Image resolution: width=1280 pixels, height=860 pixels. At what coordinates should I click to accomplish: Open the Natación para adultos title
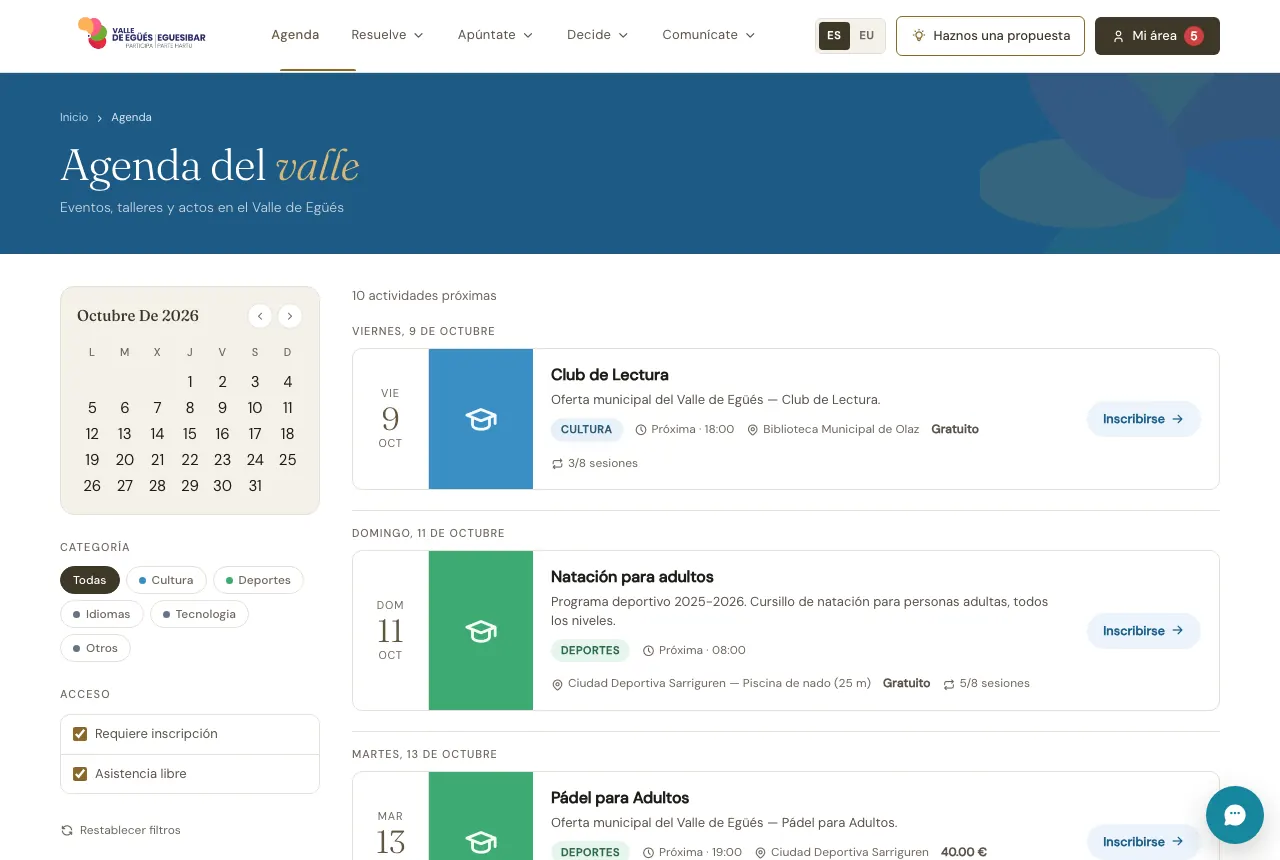pyautogui.click(x=632, y=577)
